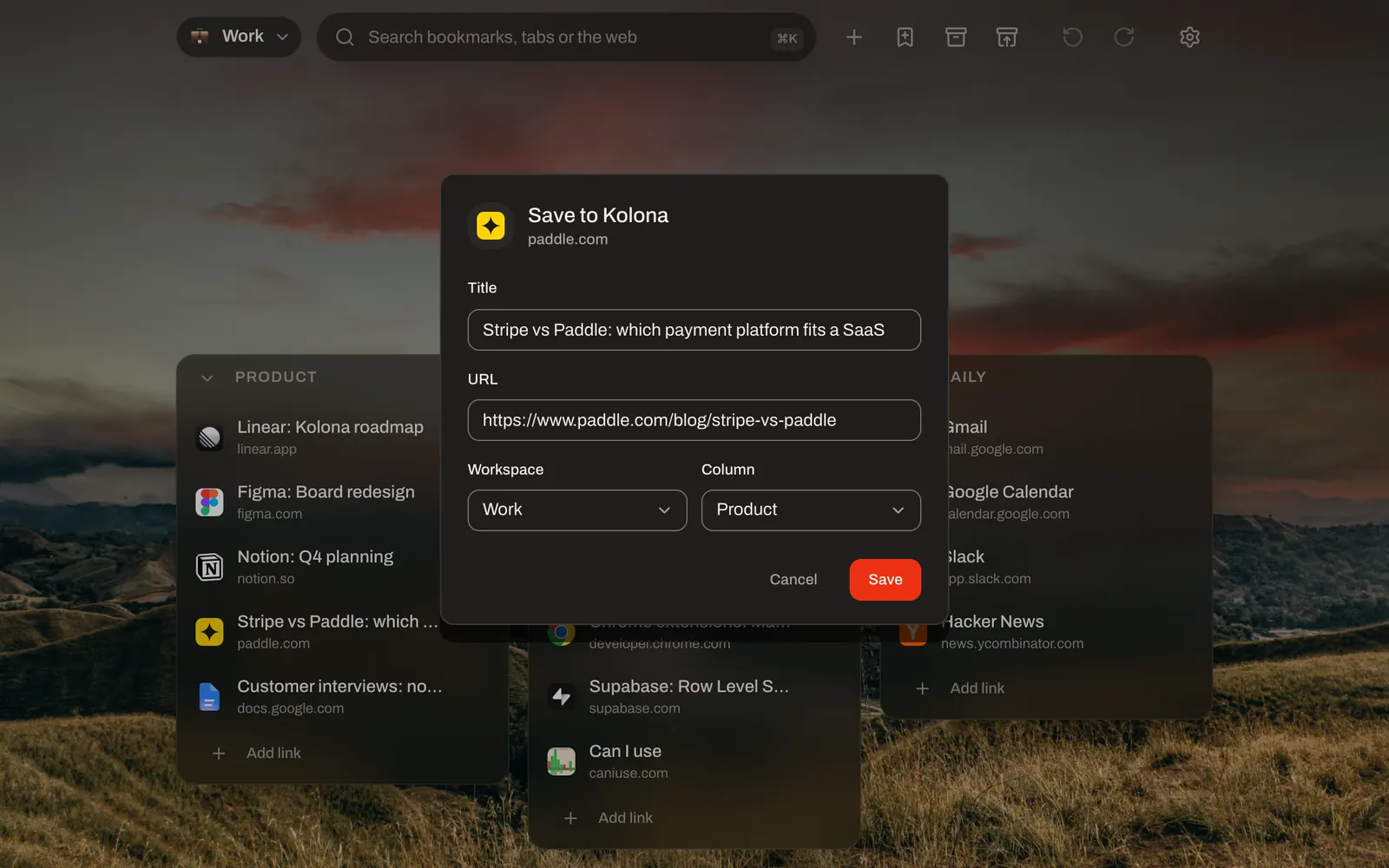Open the Workspace dropdown in the save dialog
Viewport: 1389px width, 868px height.
click(x=577, y=510)
